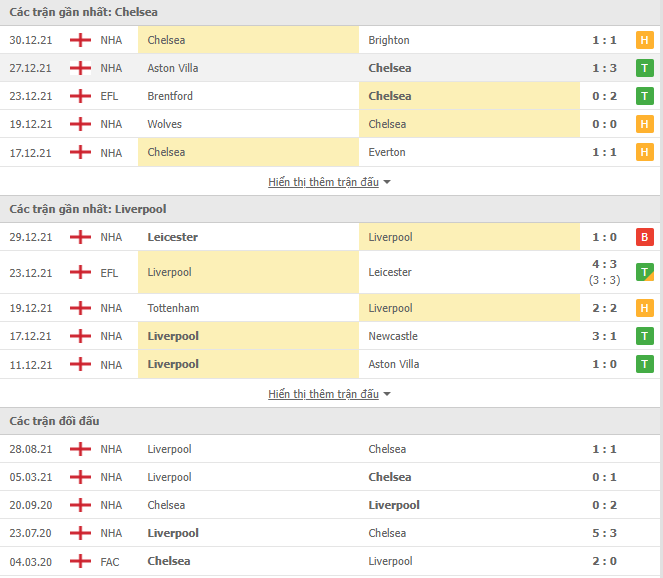Select the 'Các trận gần nhất: Chelsea' header
Image resolution: width=663 pixels, height=578 pixels.
coord(84,12)
